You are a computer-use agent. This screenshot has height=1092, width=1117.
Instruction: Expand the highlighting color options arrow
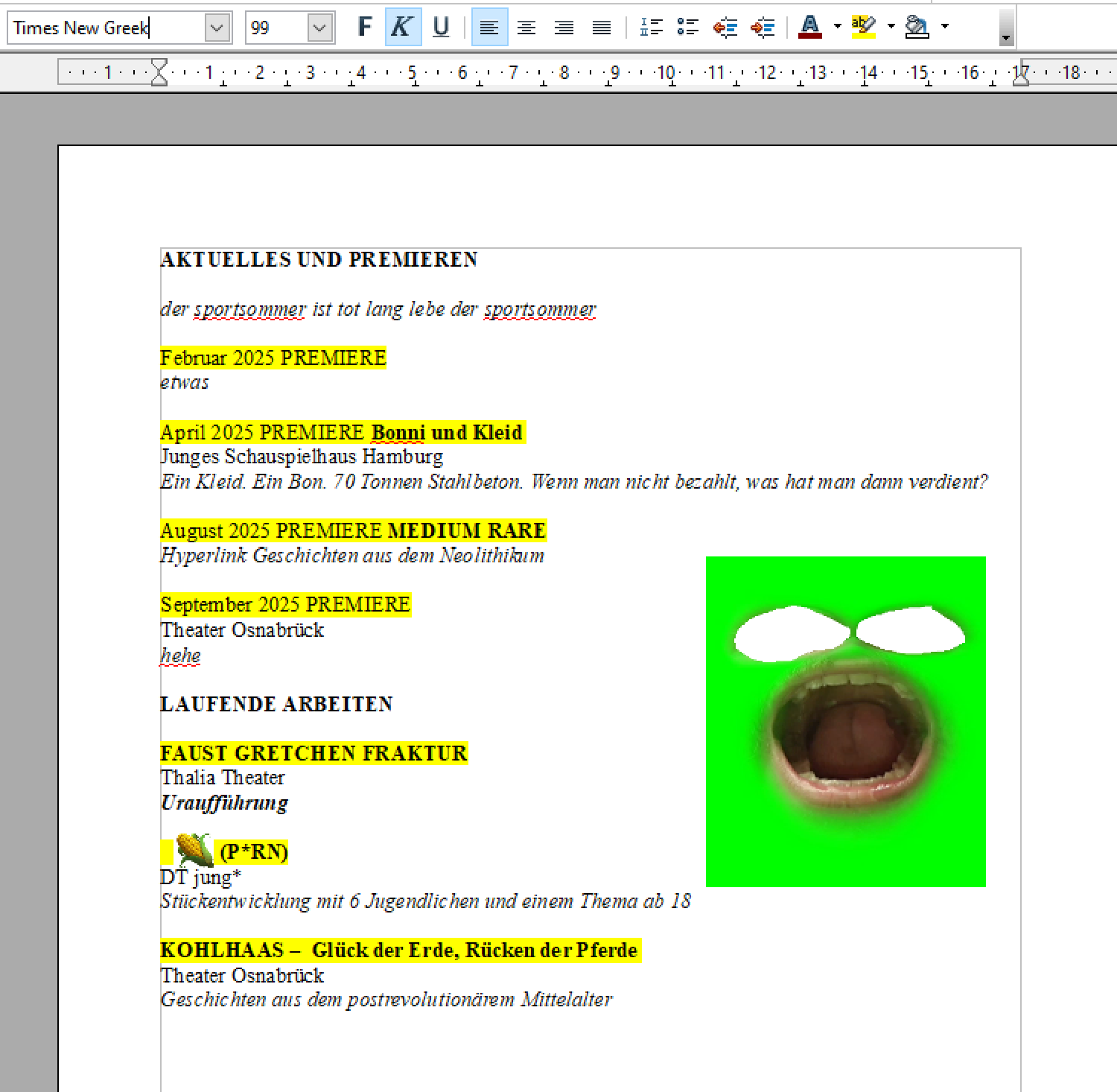tap(891, 26)
